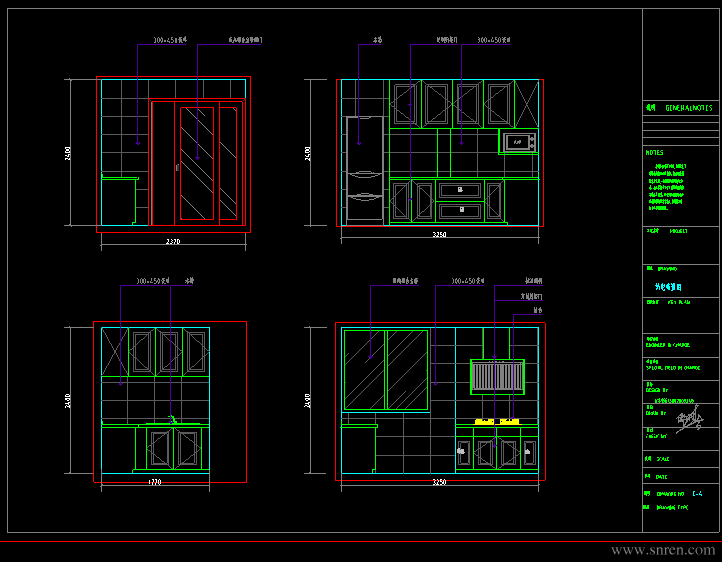Click the upper drawer front in base cabinet
Viewport: 722px width, 562px height.
460,190
